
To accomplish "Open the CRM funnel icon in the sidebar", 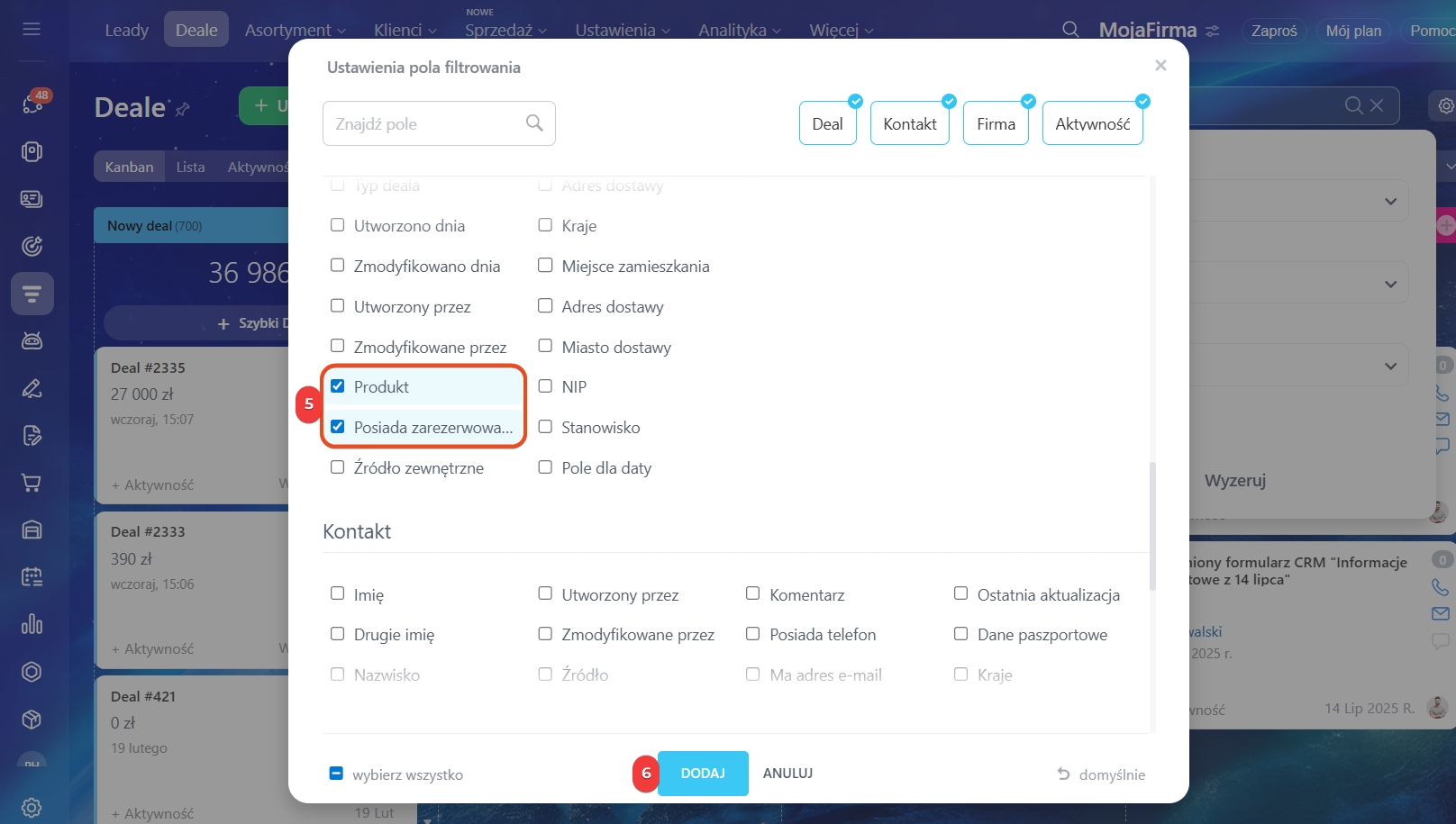I will pyautogui.click(x=32, y=294).
